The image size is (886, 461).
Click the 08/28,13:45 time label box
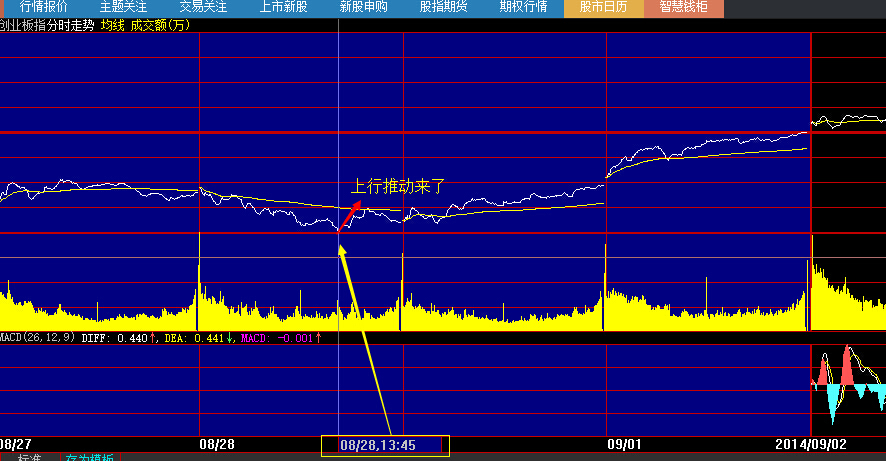[385, 445]
